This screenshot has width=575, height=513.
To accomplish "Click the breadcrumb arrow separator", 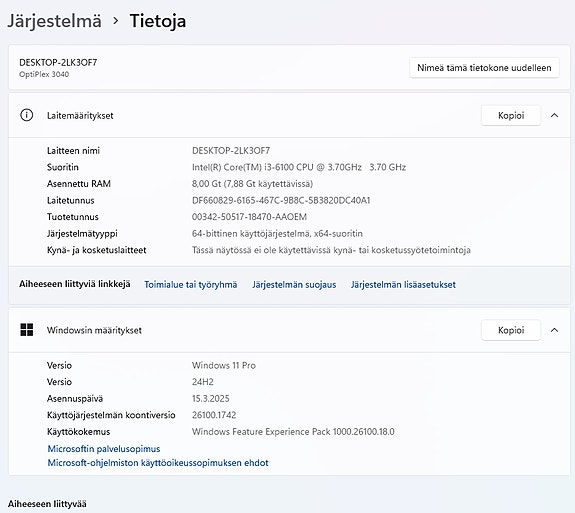I will 116,21.
